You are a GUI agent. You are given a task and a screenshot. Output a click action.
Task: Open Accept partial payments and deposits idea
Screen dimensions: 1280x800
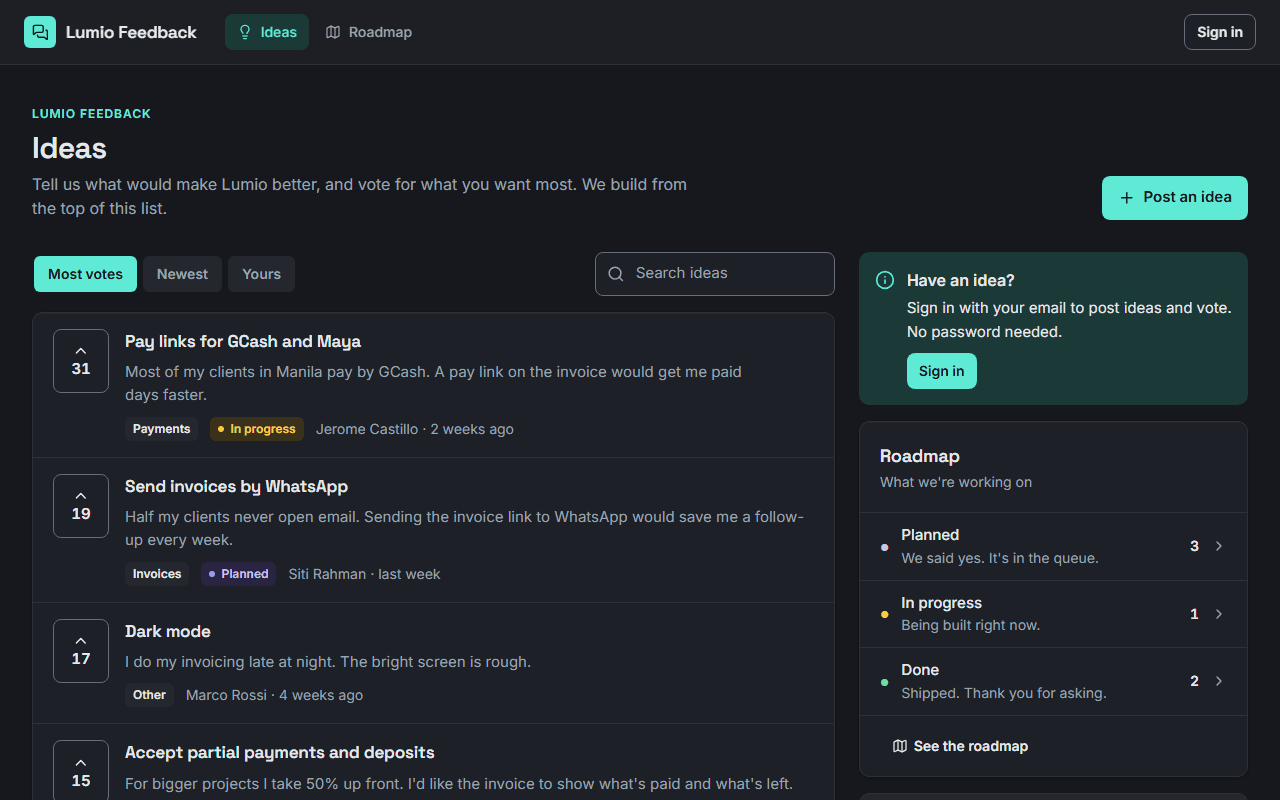tap(280, 752)
